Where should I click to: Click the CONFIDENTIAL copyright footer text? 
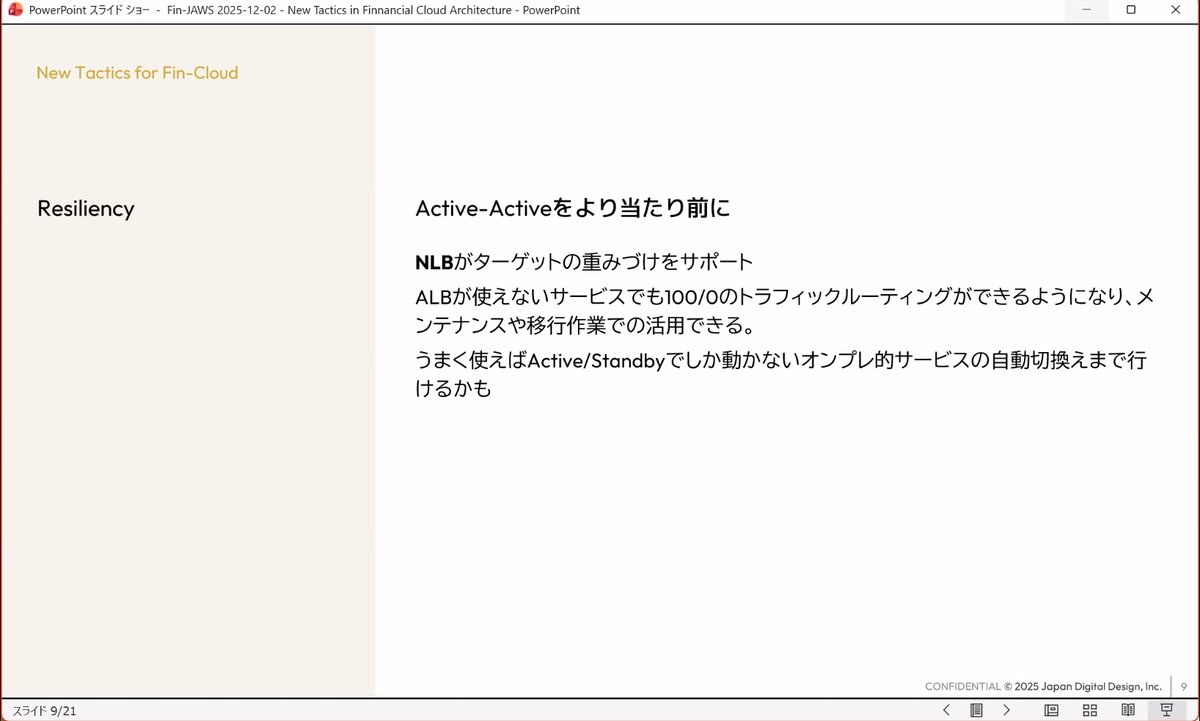pos(1043,687)
